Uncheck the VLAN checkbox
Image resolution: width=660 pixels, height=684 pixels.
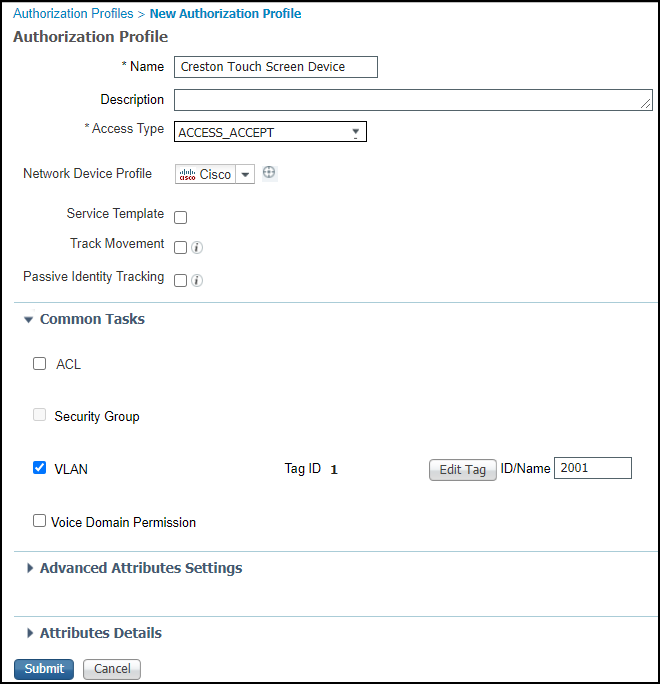tap(40, 467)
